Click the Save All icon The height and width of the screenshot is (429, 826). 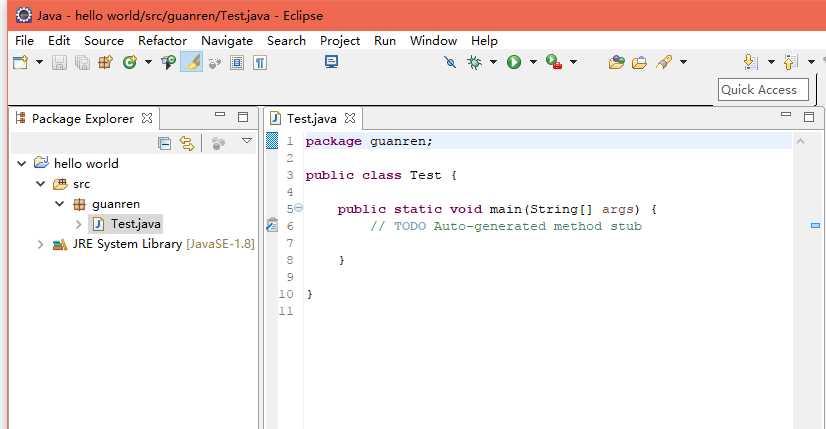[82, 63]
